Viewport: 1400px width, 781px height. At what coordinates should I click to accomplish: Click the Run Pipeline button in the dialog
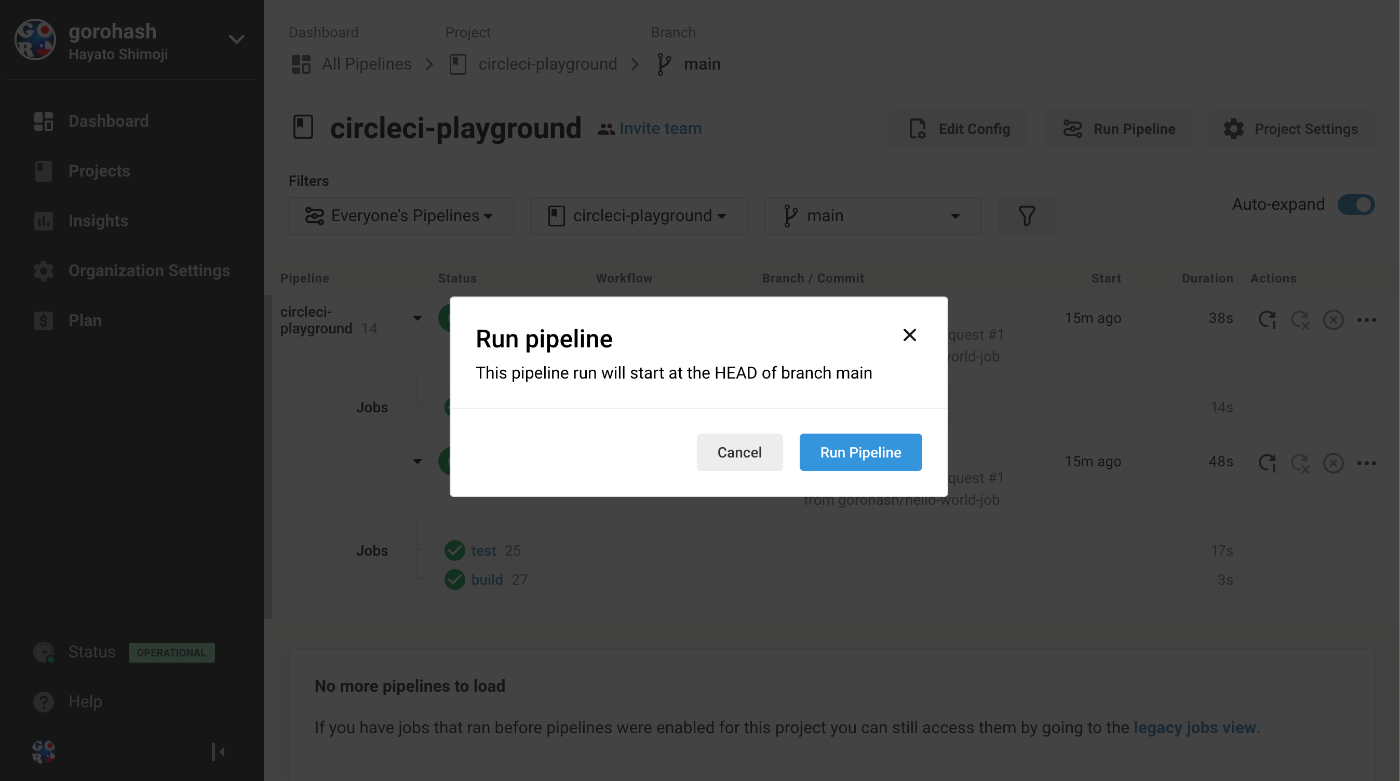point(860,452)
